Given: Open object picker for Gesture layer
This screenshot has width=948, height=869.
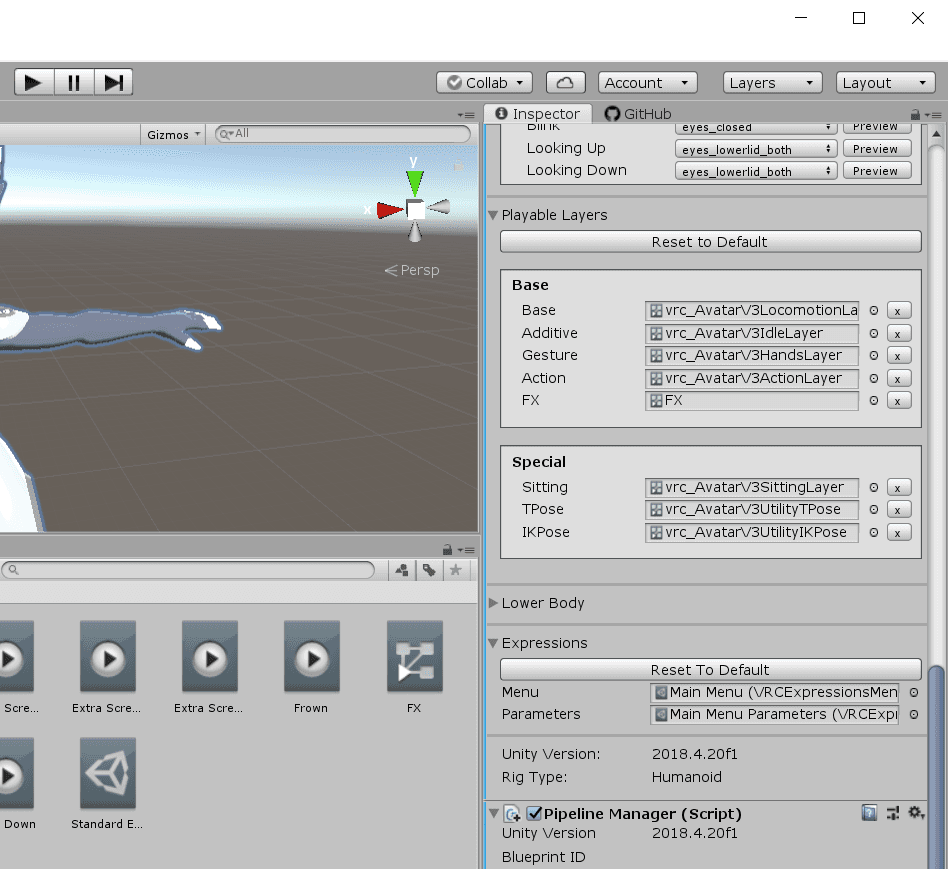Looking at the screenshot, I should coord(874,356).
